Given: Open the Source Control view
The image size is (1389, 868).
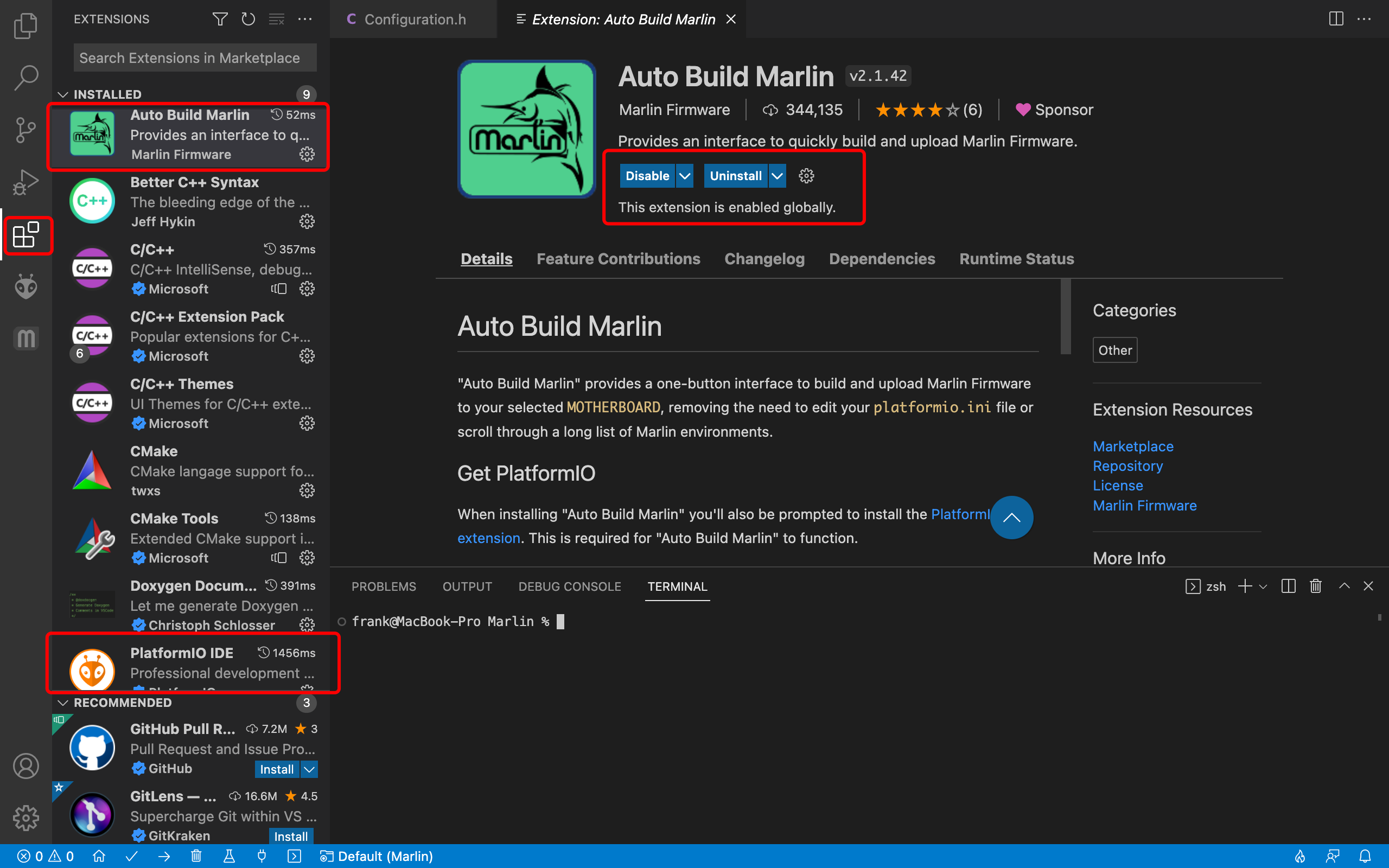Looking at the screenshot, I should click(26, 130).
